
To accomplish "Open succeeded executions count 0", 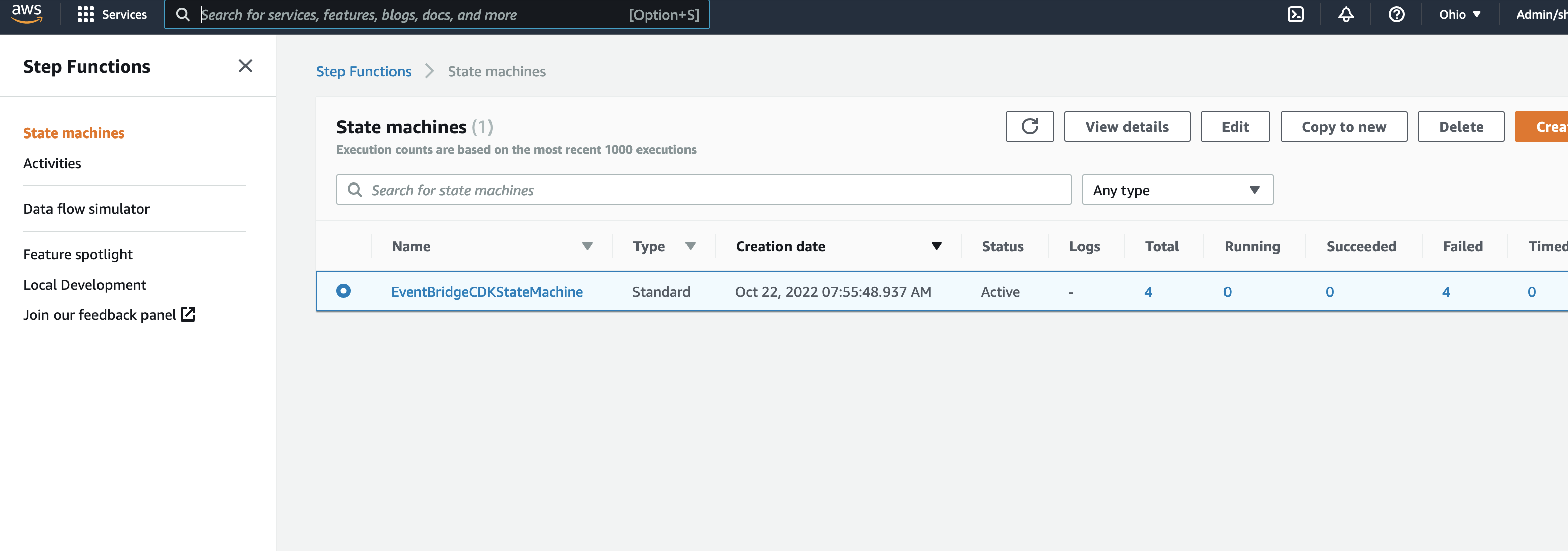I will [x=1330, y=292].
